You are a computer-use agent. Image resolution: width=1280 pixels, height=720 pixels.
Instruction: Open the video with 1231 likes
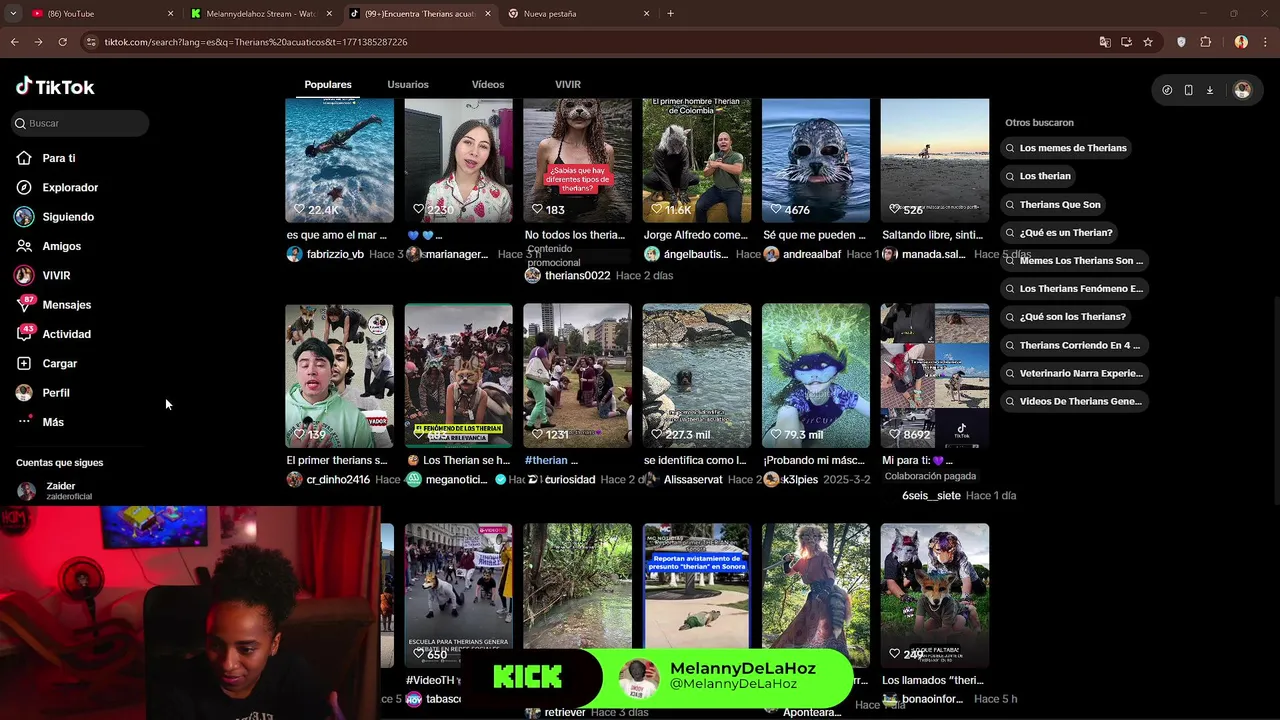click(577, 375)
